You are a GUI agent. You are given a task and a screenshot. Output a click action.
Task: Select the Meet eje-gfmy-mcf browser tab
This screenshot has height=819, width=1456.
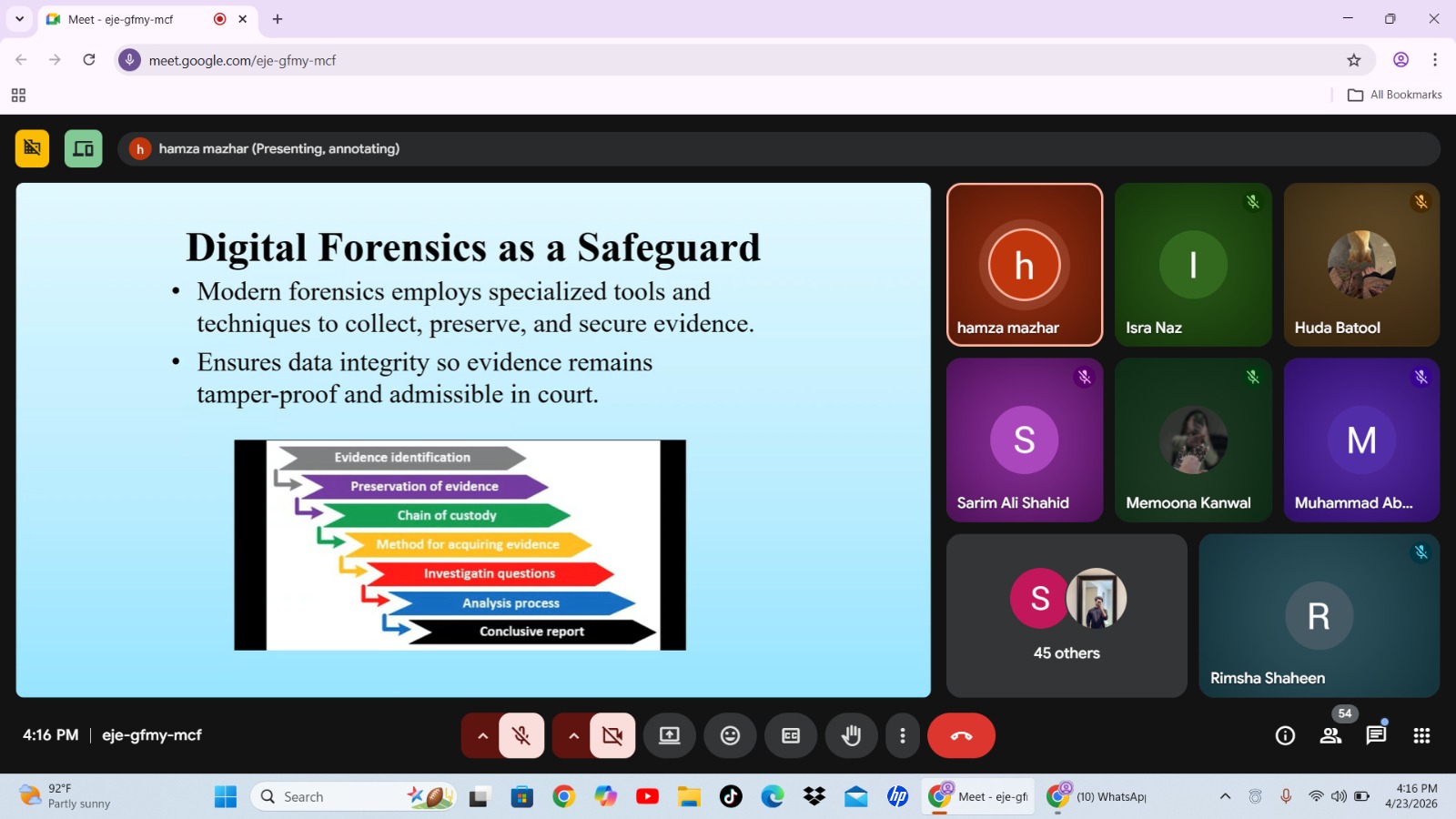coord(127,19)
